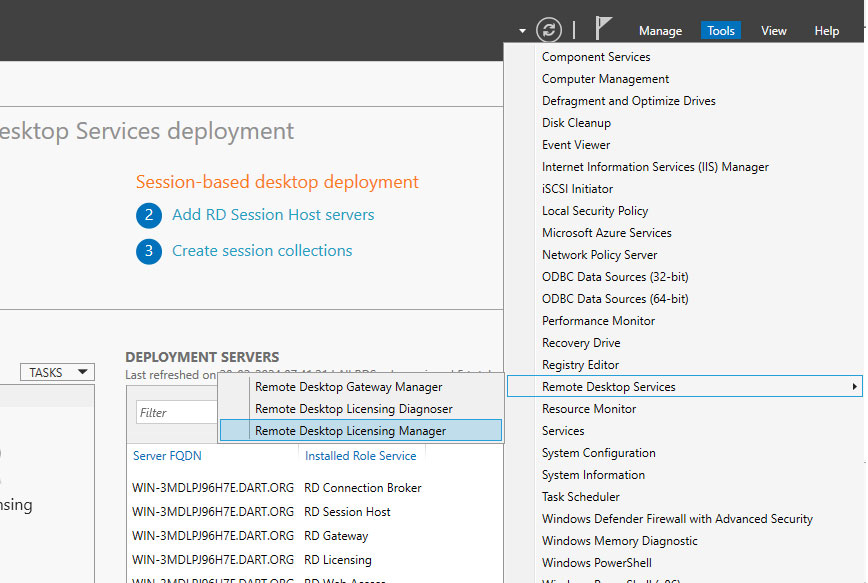Sort by Installed Role Service column
This screenshot has width=868, height=583.
click(360, 456)
